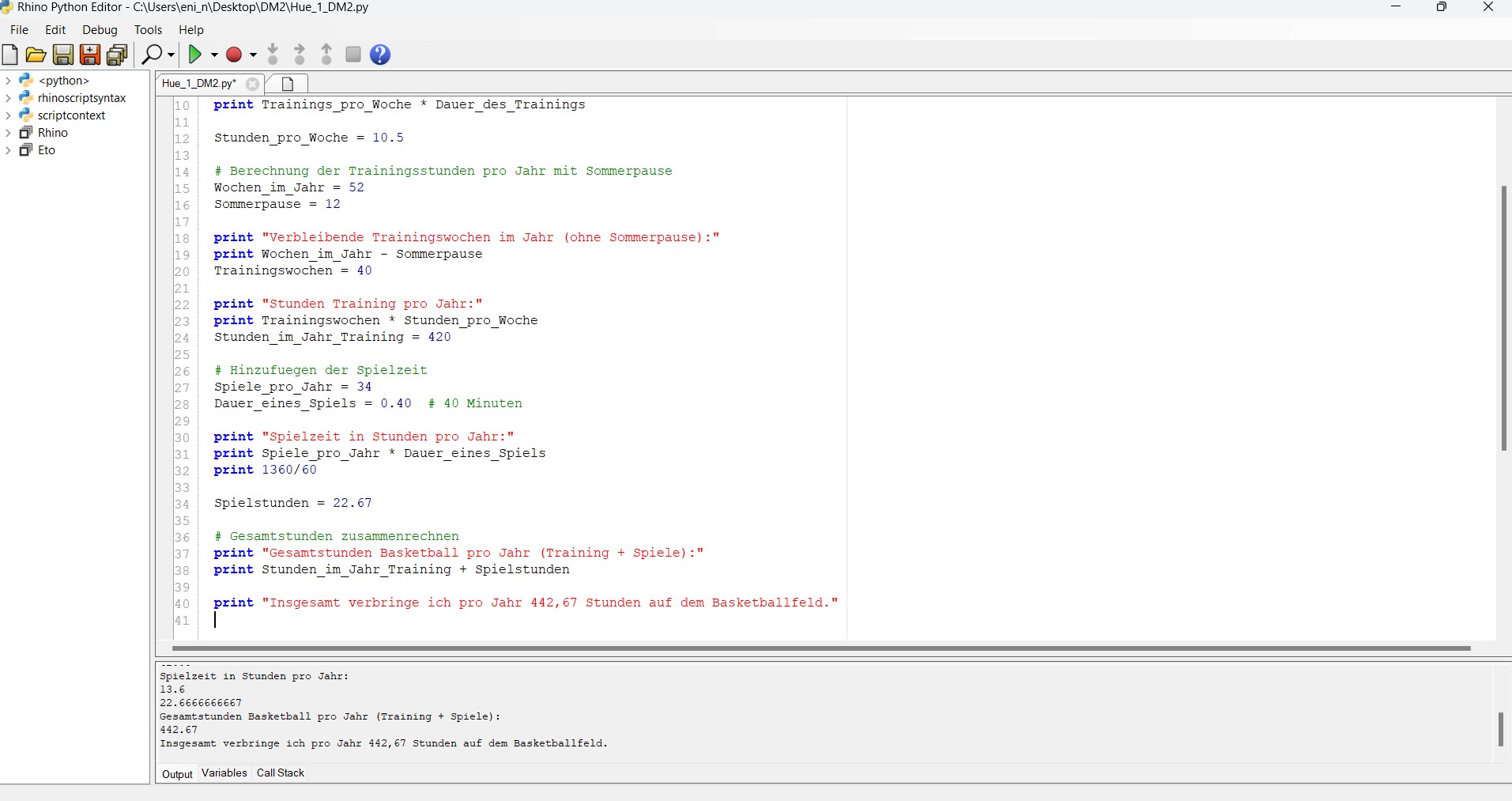Save the current script Hue_1_DM2.py
The height and width of the screenshot is (801, 1512).
pyautogui.click(x=62, y=55)
